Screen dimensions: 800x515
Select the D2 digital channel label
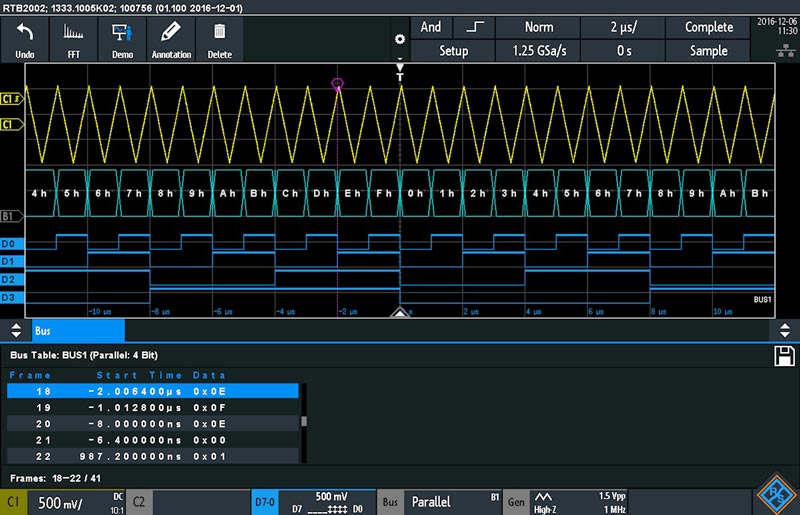[12, 280]
